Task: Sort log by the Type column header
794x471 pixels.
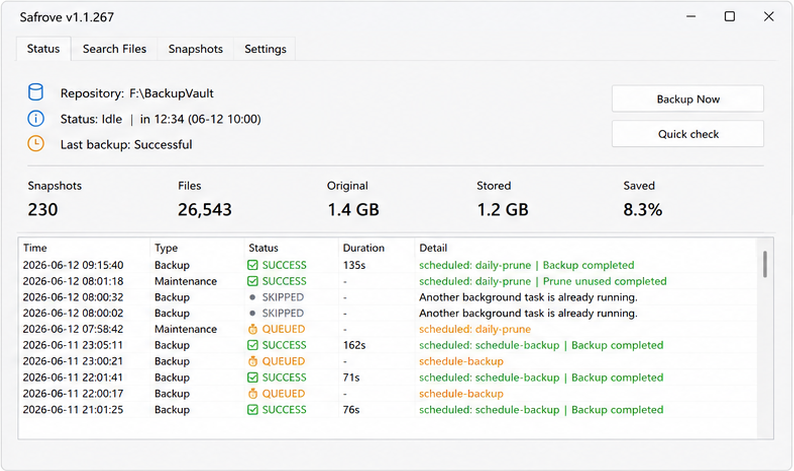Action: (197, 248)
